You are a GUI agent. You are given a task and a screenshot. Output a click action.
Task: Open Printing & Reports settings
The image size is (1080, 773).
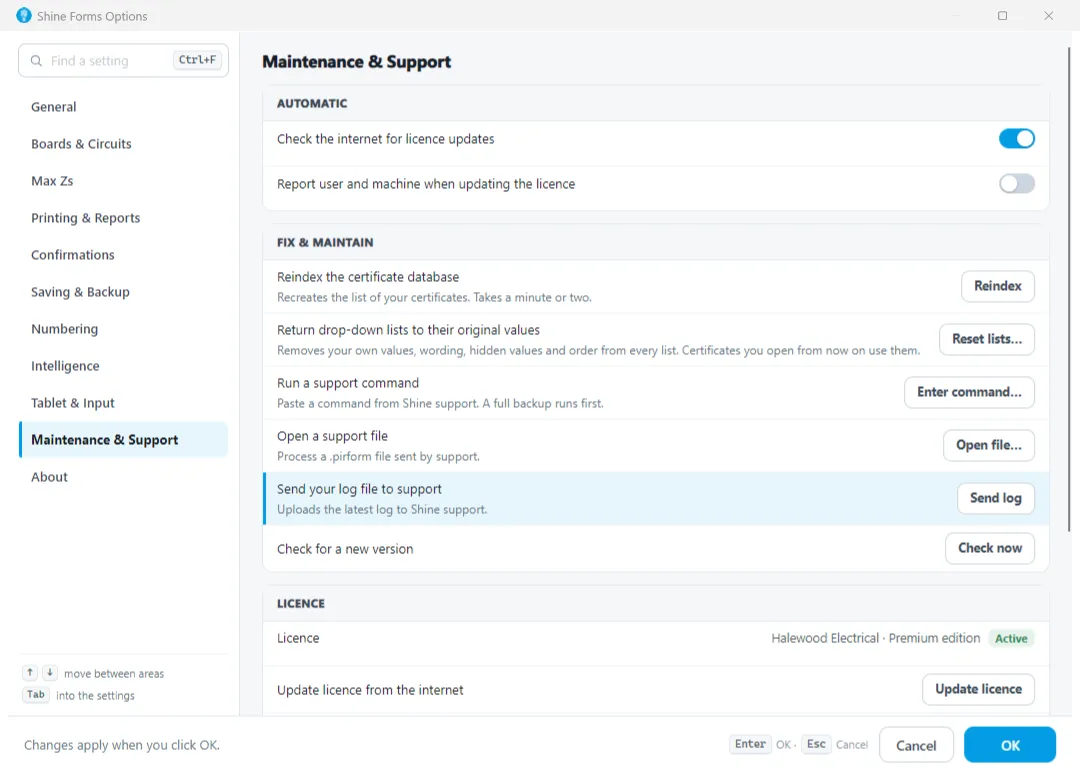[123, 218]
